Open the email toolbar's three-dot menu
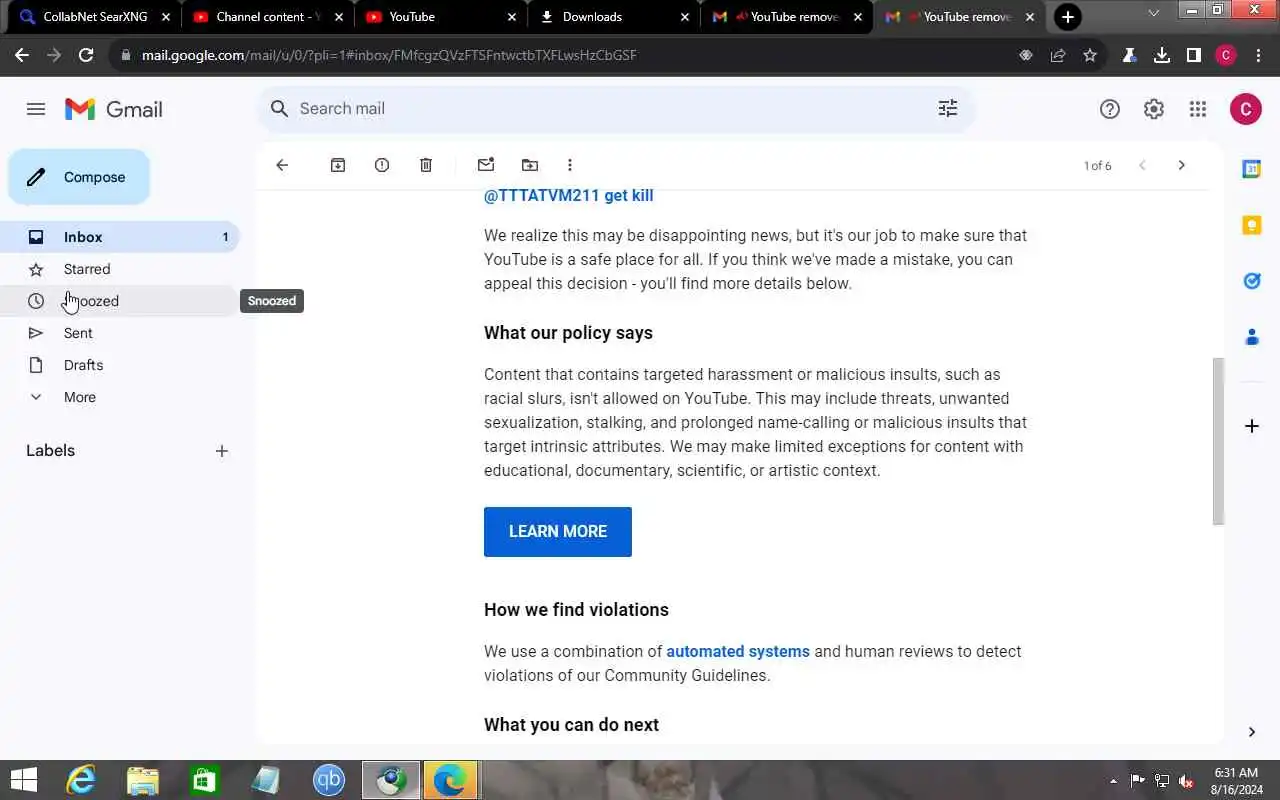 click(570, 165)
